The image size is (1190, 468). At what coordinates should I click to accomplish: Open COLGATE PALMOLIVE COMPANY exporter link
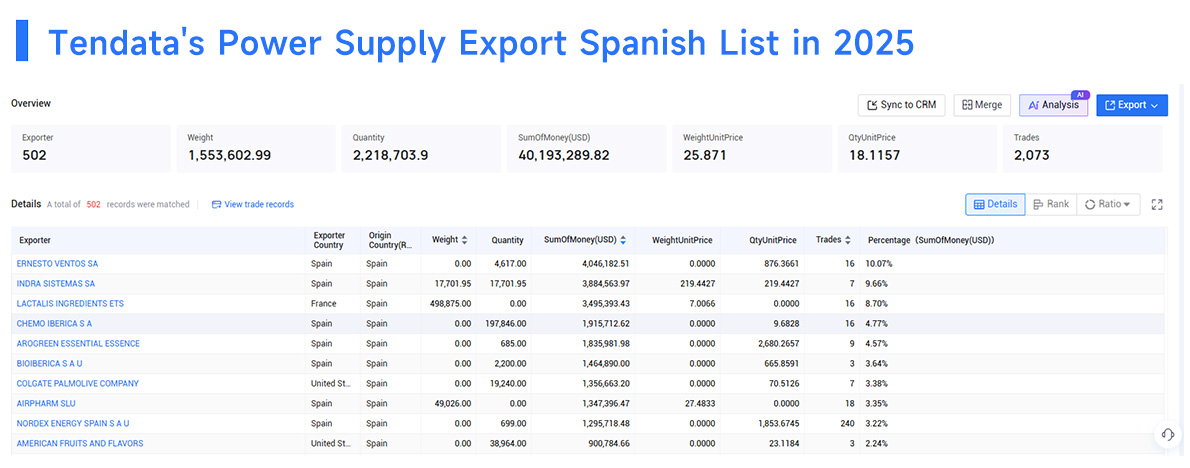pos(77,383)
